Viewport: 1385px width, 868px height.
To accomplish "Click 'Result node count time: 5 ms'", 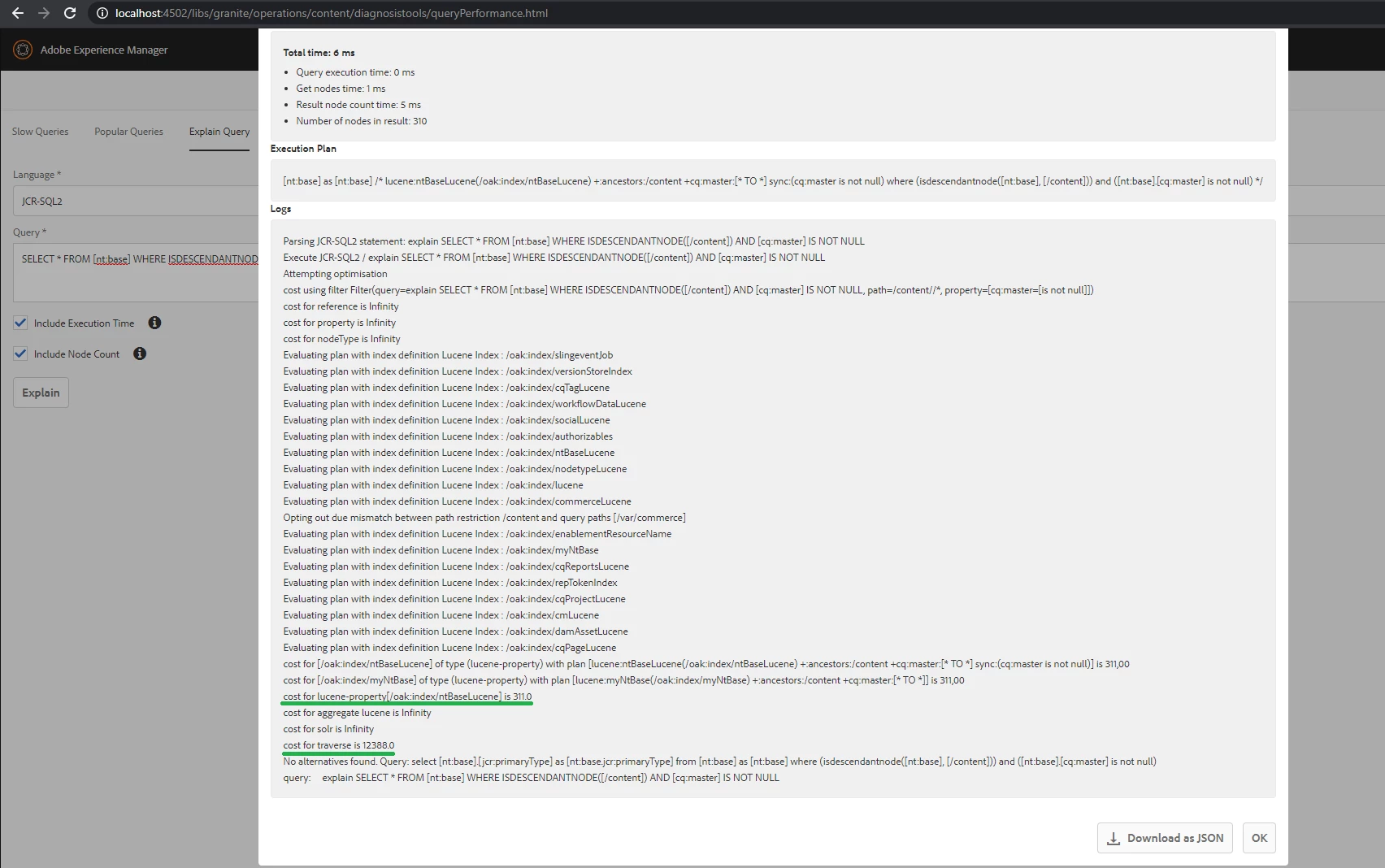I will pos(358,105).
